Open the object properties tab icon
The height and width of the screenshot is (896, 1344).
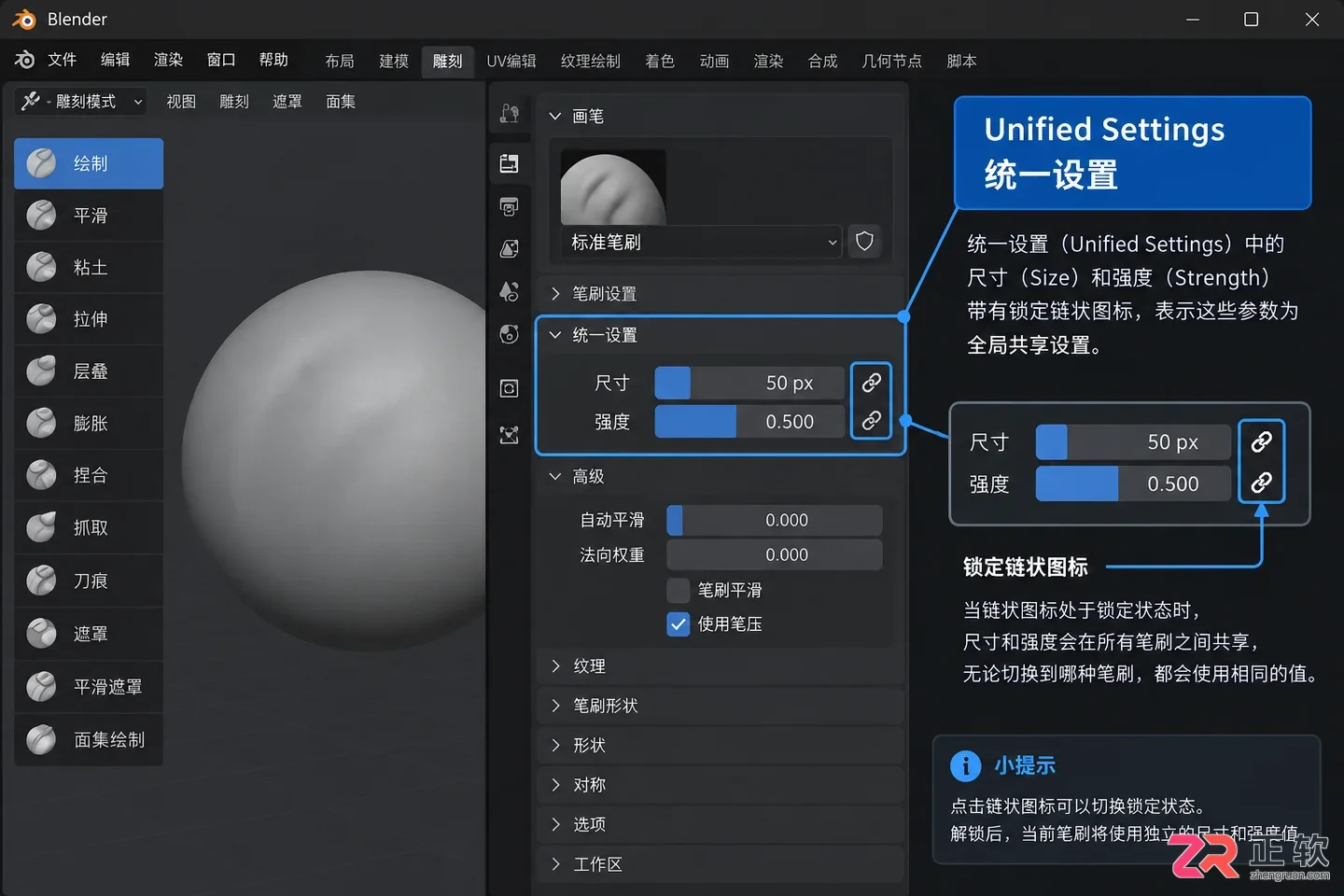point(510,388)
